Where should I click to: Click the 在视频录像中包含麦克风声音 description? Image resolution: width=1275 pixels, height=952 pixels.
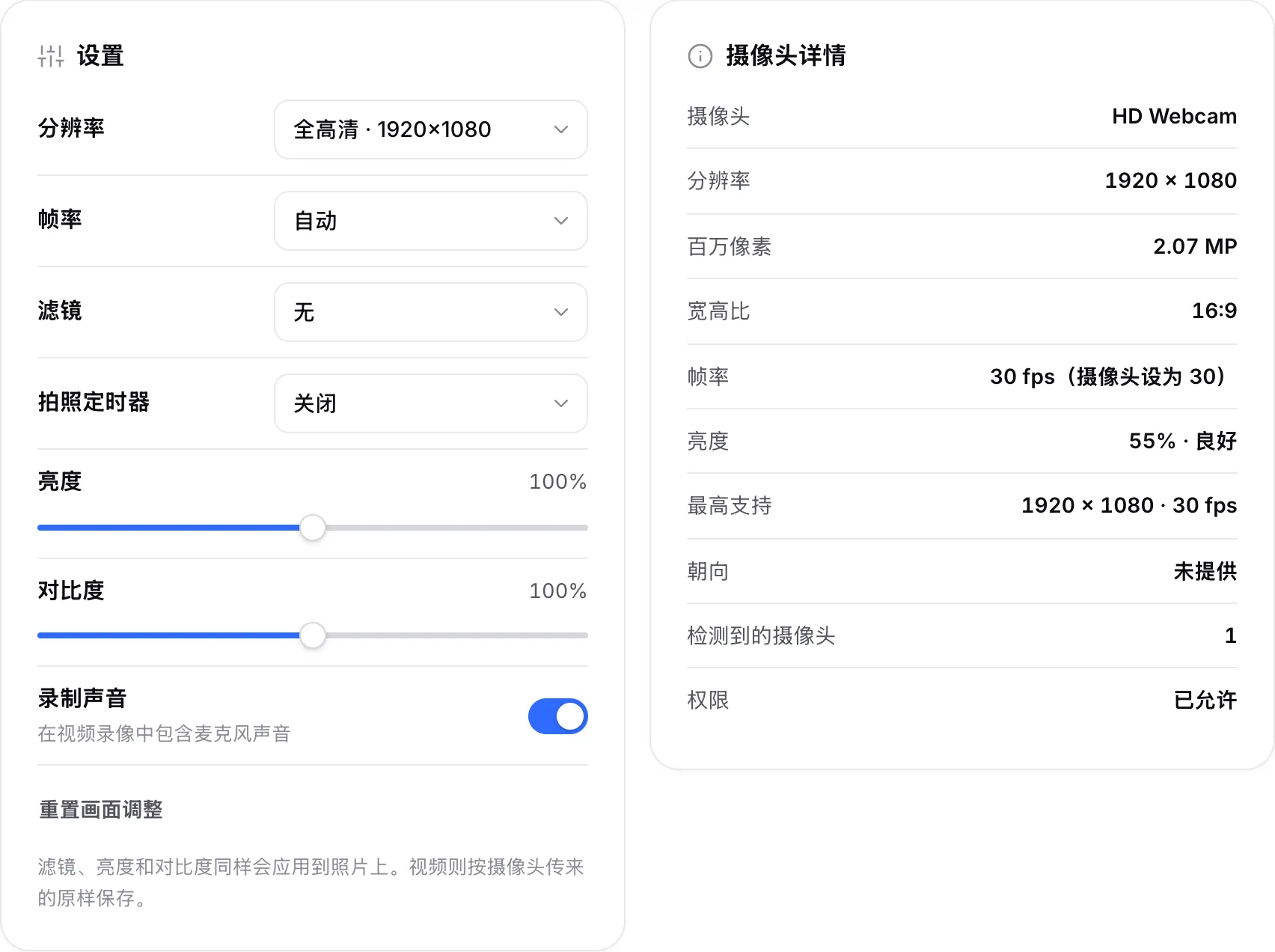click(164, 733)
